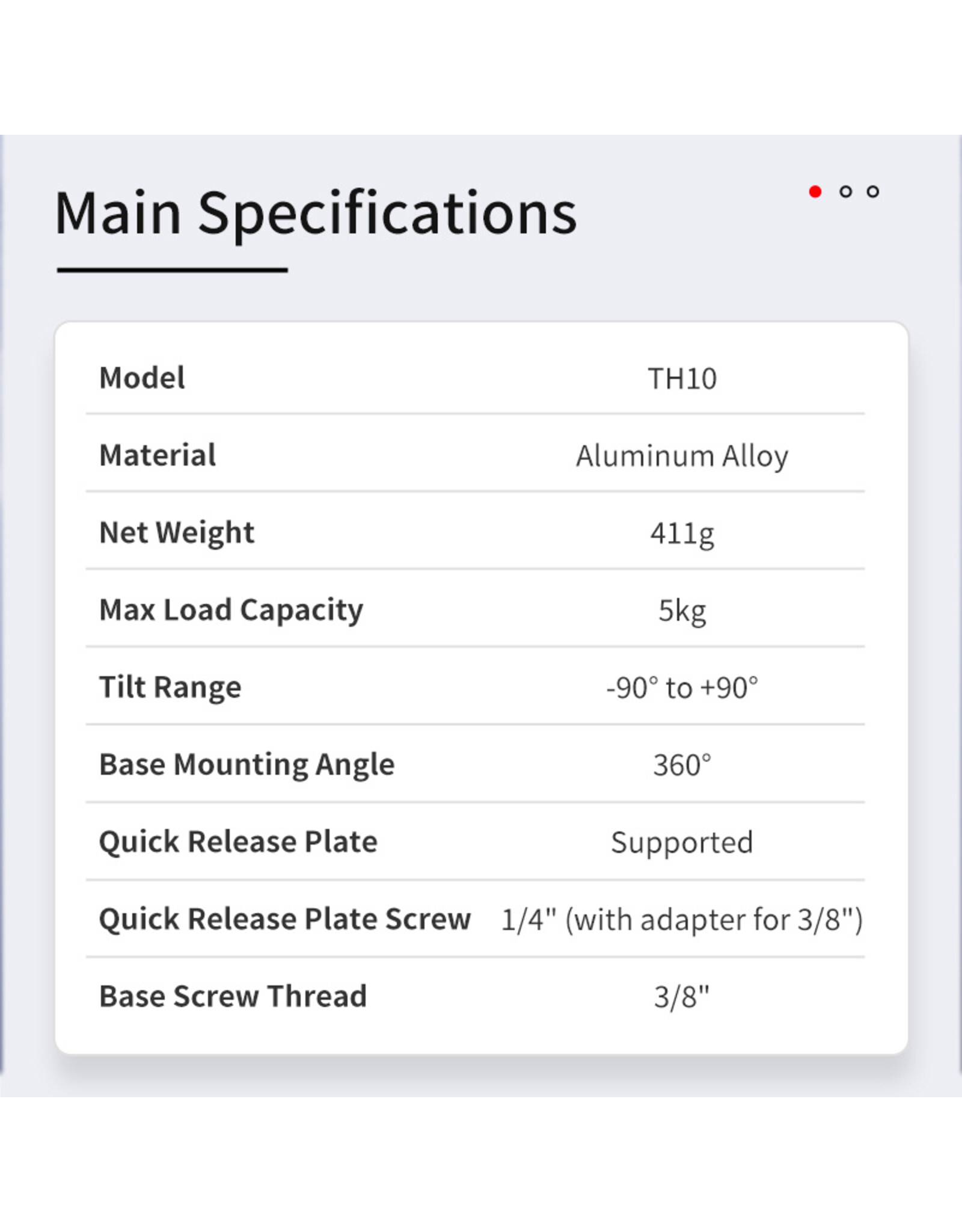Select the 1/4" with adapter value
Screen dimensions: 962x1232
(x=682, y=920)
